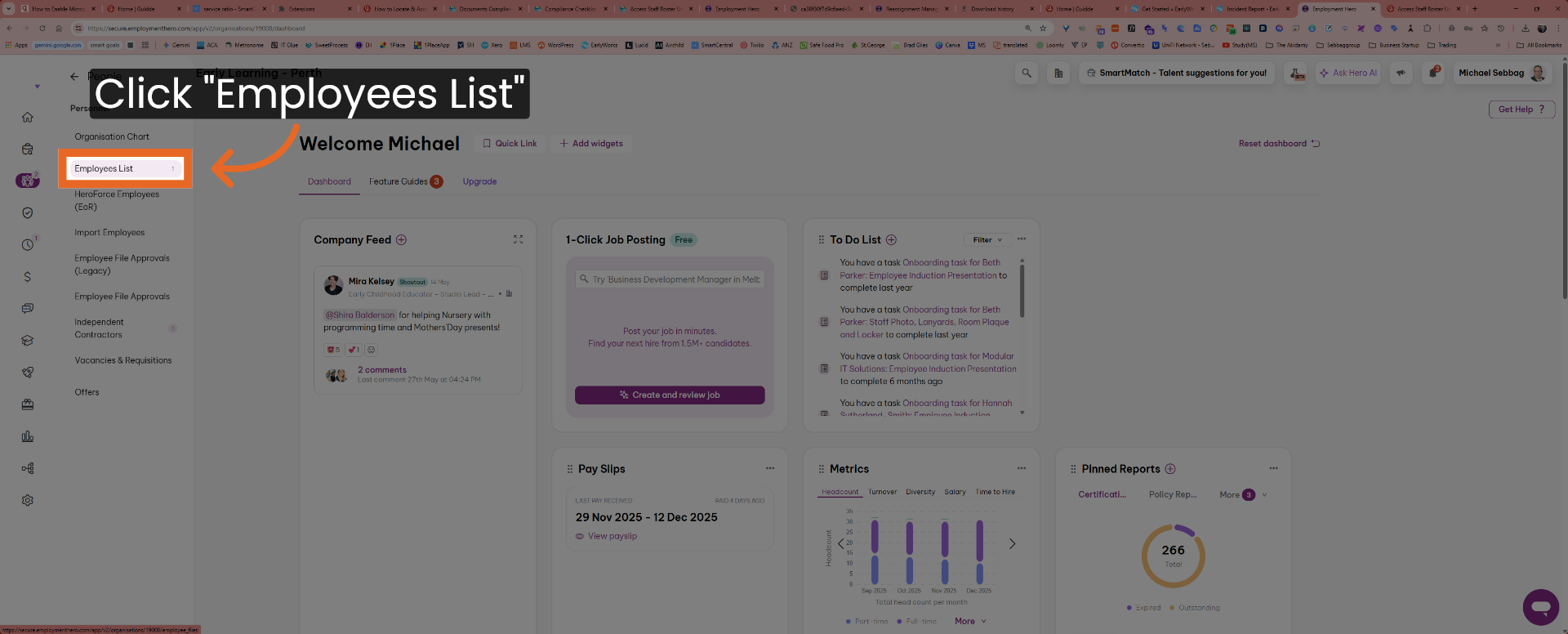The height and width of the screenshot is (634, 1568).
Task: Select the Diversity metrics tab
Action: coord(920,492)
